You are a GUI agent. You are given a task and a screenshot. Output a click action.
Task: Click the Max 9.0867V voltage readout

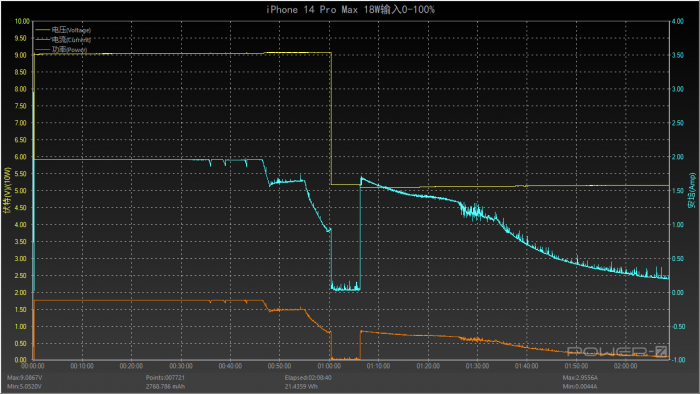25,378
